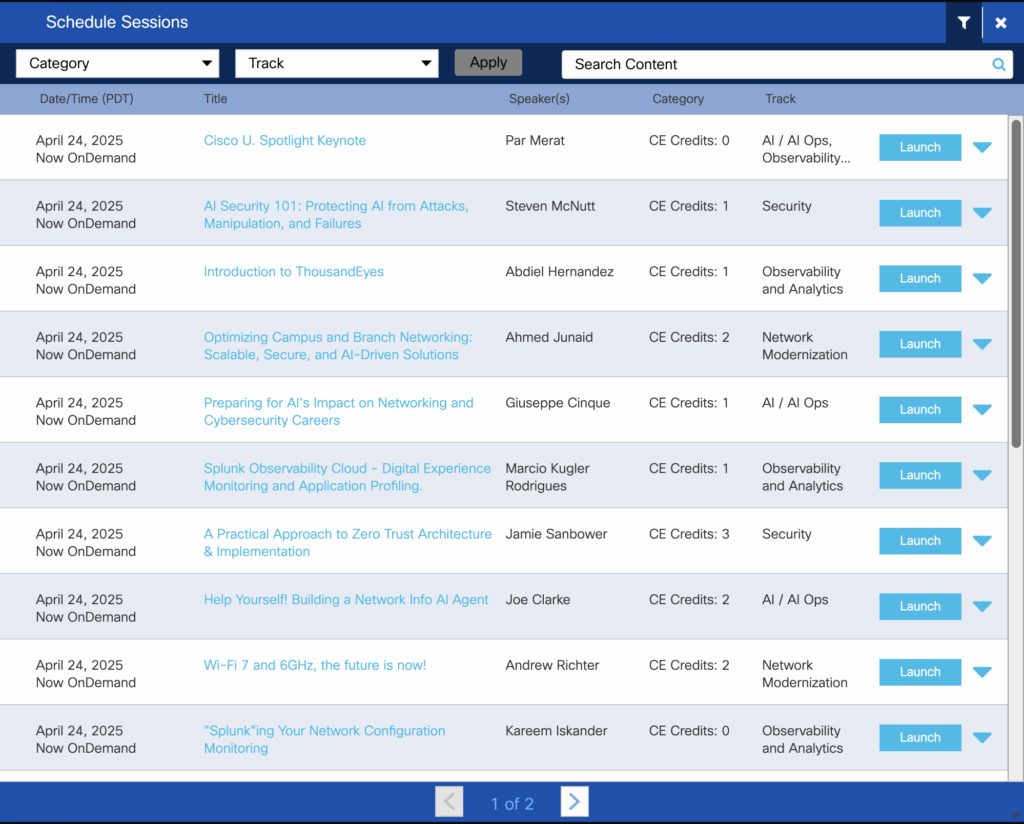Screen dimensions: 1024x824
Task: Click speaker name Ahmed Junaid
Action: pos(549,338)
